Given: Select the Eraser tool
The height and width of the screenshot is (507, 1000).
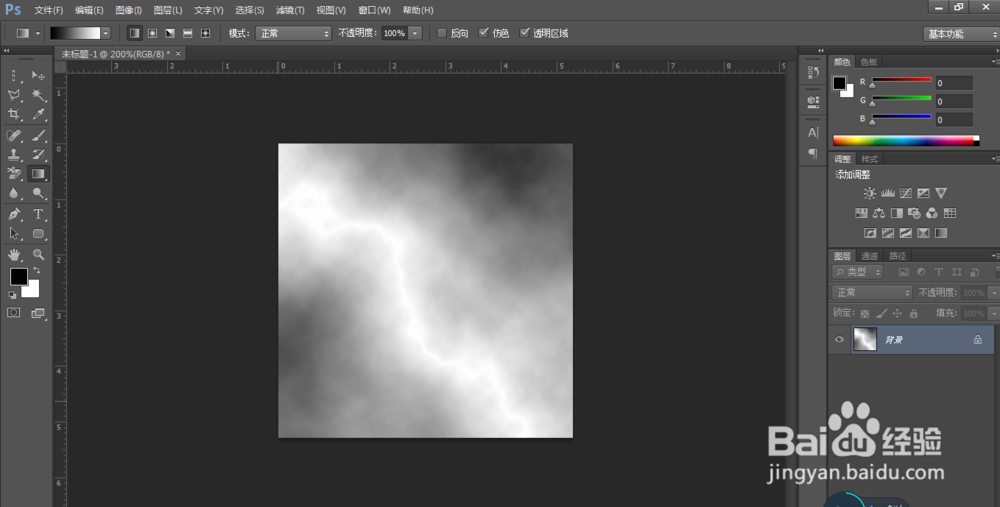Looking at the screenshot, I should click(x=14, y=173).
